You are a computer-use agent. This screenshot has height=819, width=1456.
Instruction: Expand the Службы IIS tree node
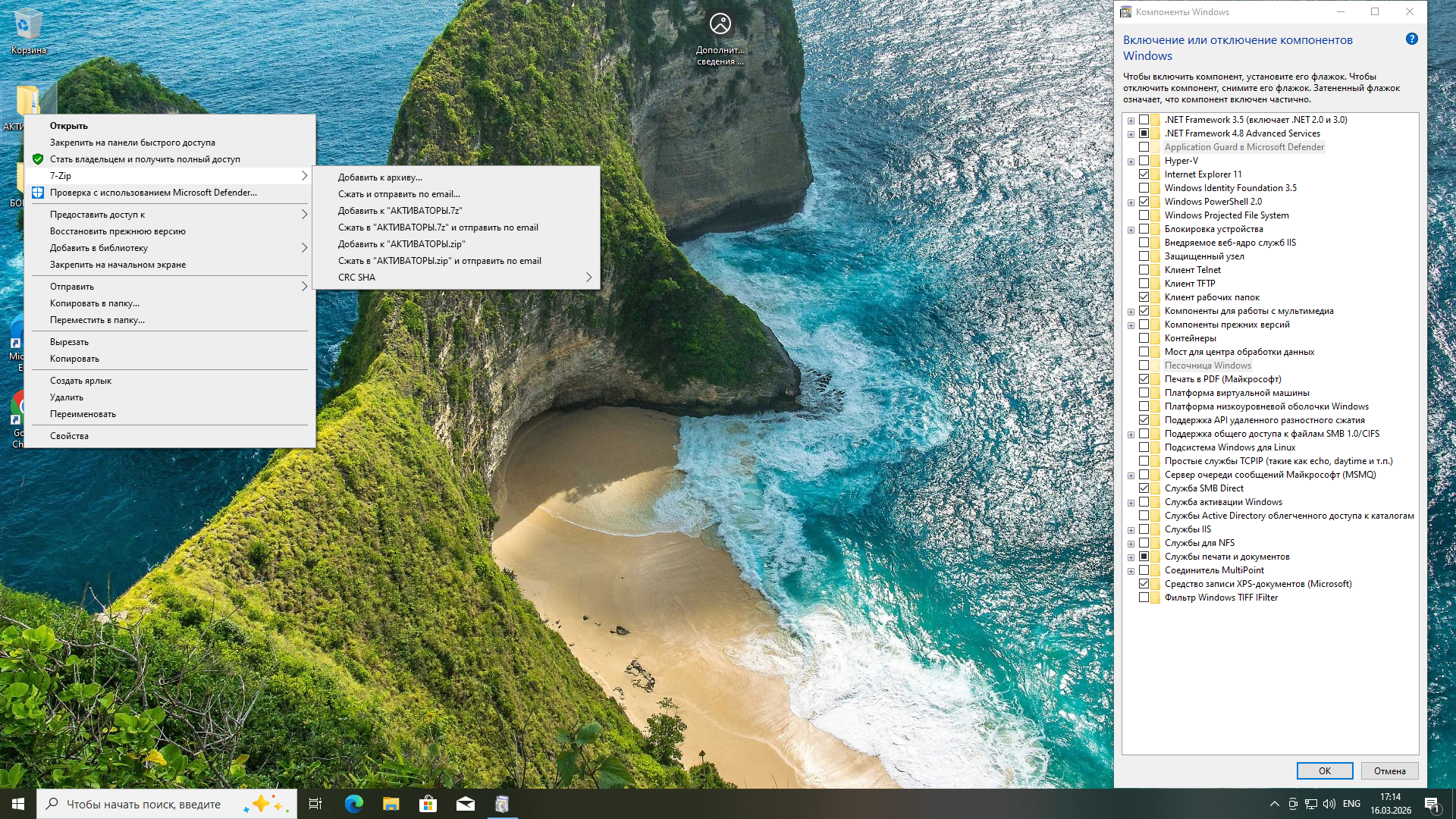[1131, 530]
